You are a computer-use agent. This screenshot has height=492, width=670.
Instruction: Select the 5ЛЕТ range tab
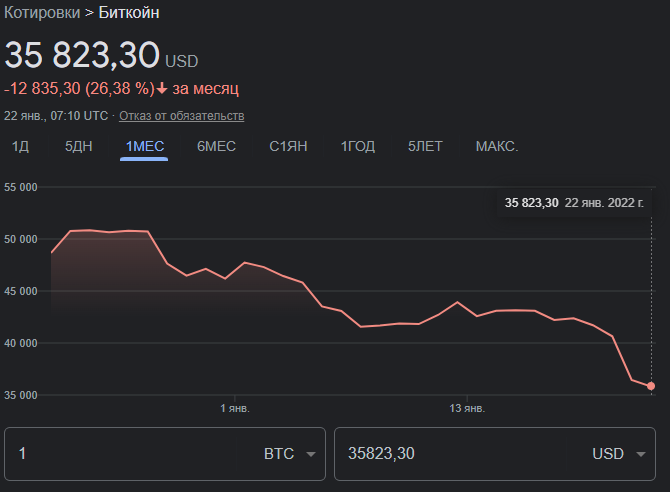(x=425, y=146)
